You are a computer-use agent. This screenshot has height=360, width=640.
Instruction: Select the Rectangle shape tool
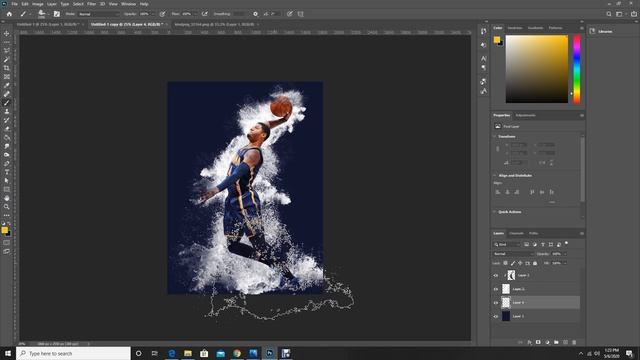point(7,189)
